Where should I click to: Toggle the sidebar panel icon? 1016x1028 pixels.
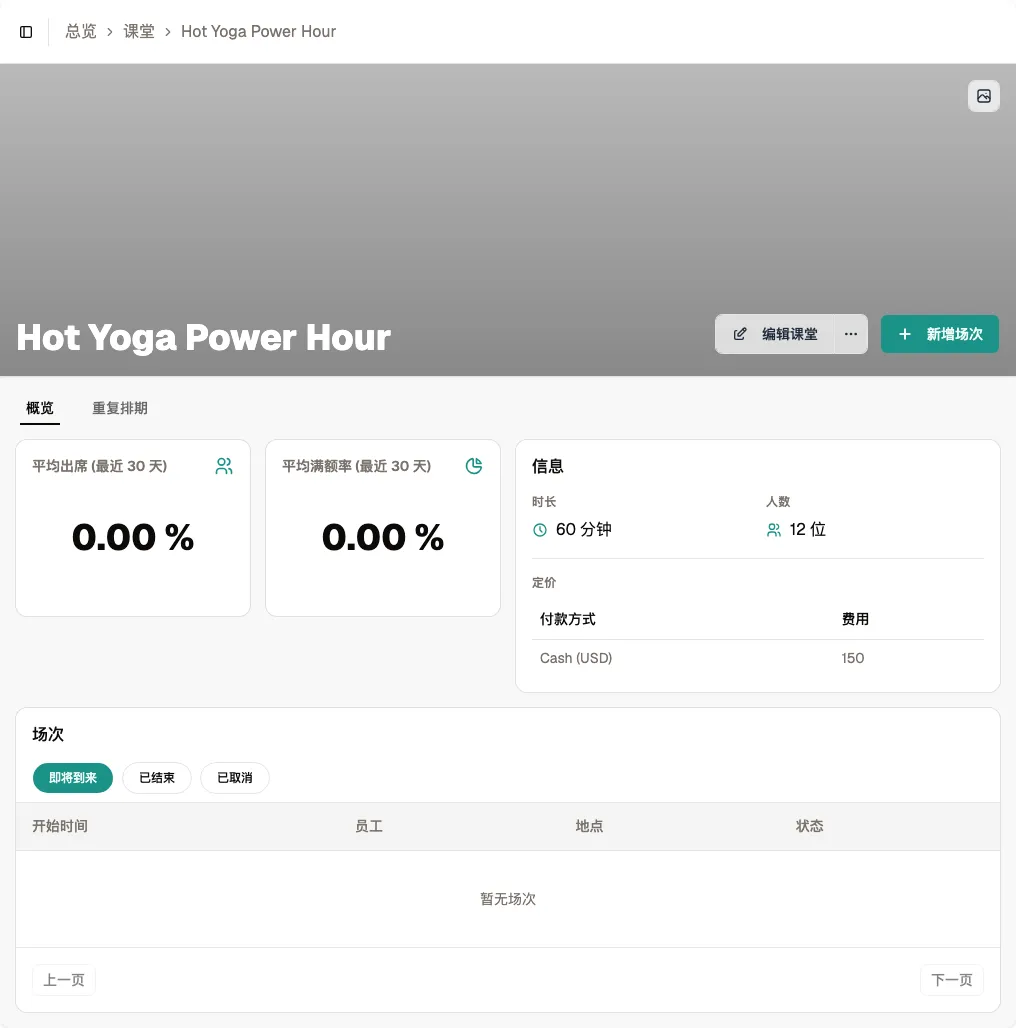(26, 31)
